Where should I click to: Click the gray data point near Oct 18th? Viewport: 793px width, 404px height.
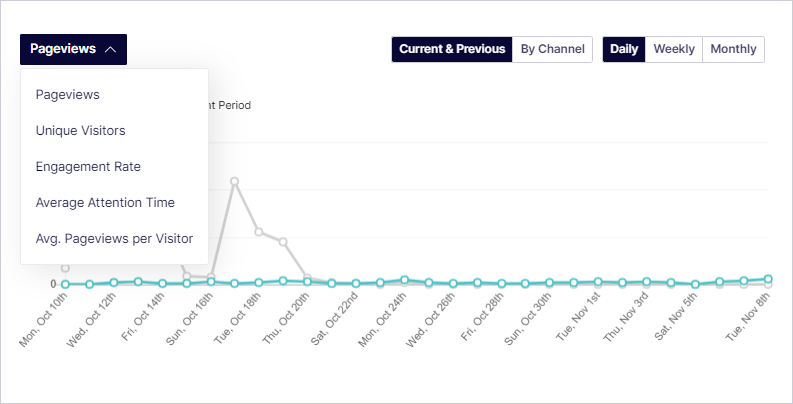tap(258, 232)
